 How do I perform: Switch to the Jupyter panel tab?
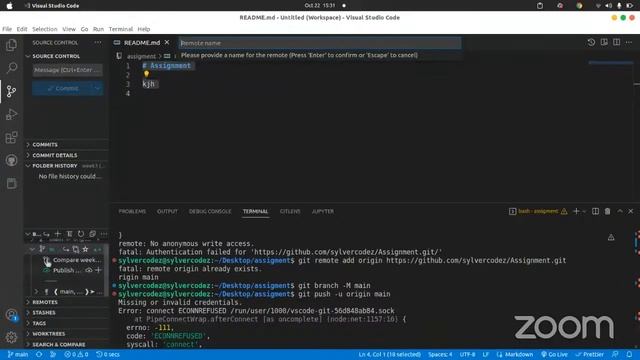click(322, 211)
